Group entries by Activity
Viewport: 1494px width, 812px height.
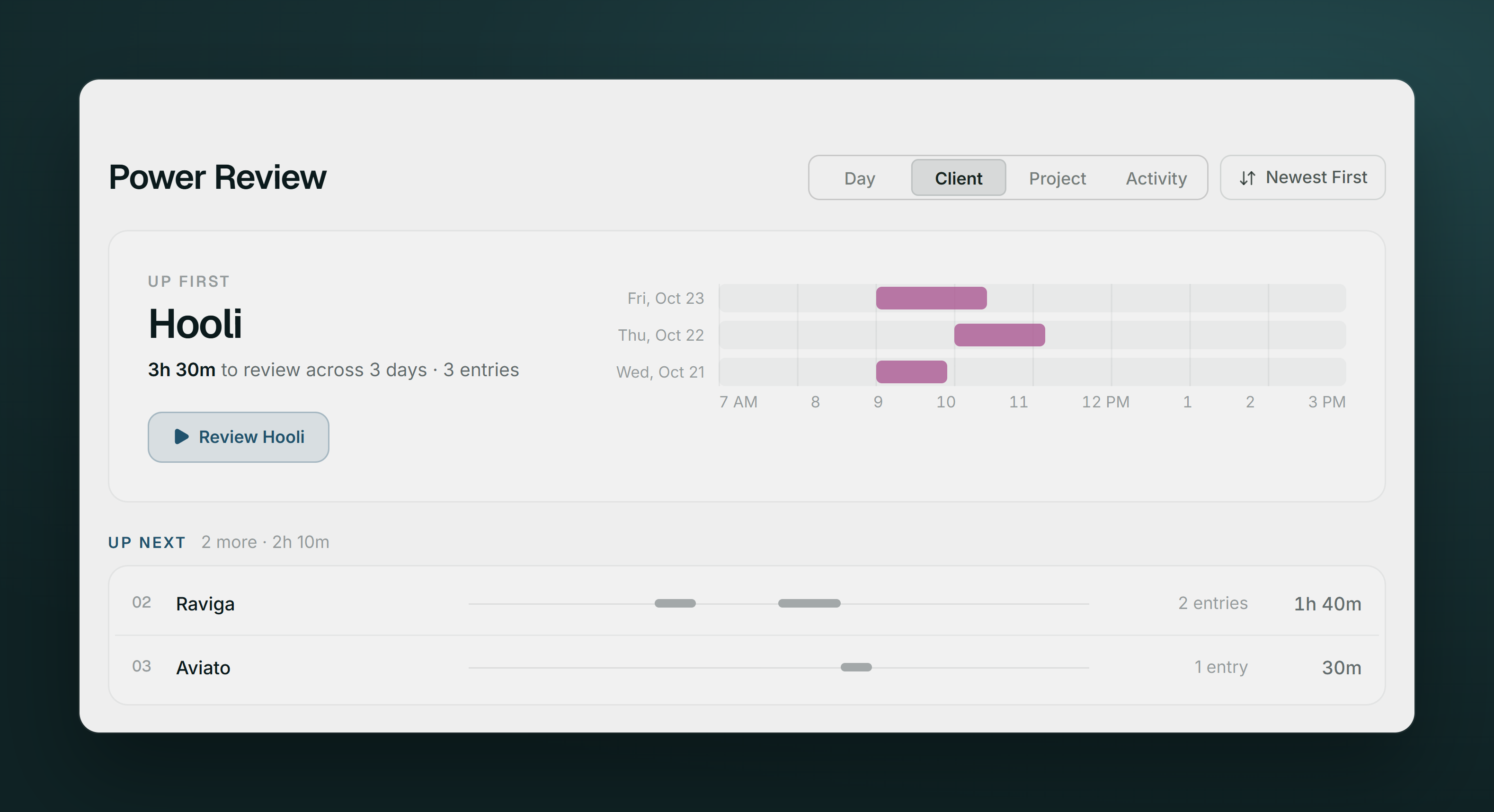pyautogui.click(x=1156, y=178)
